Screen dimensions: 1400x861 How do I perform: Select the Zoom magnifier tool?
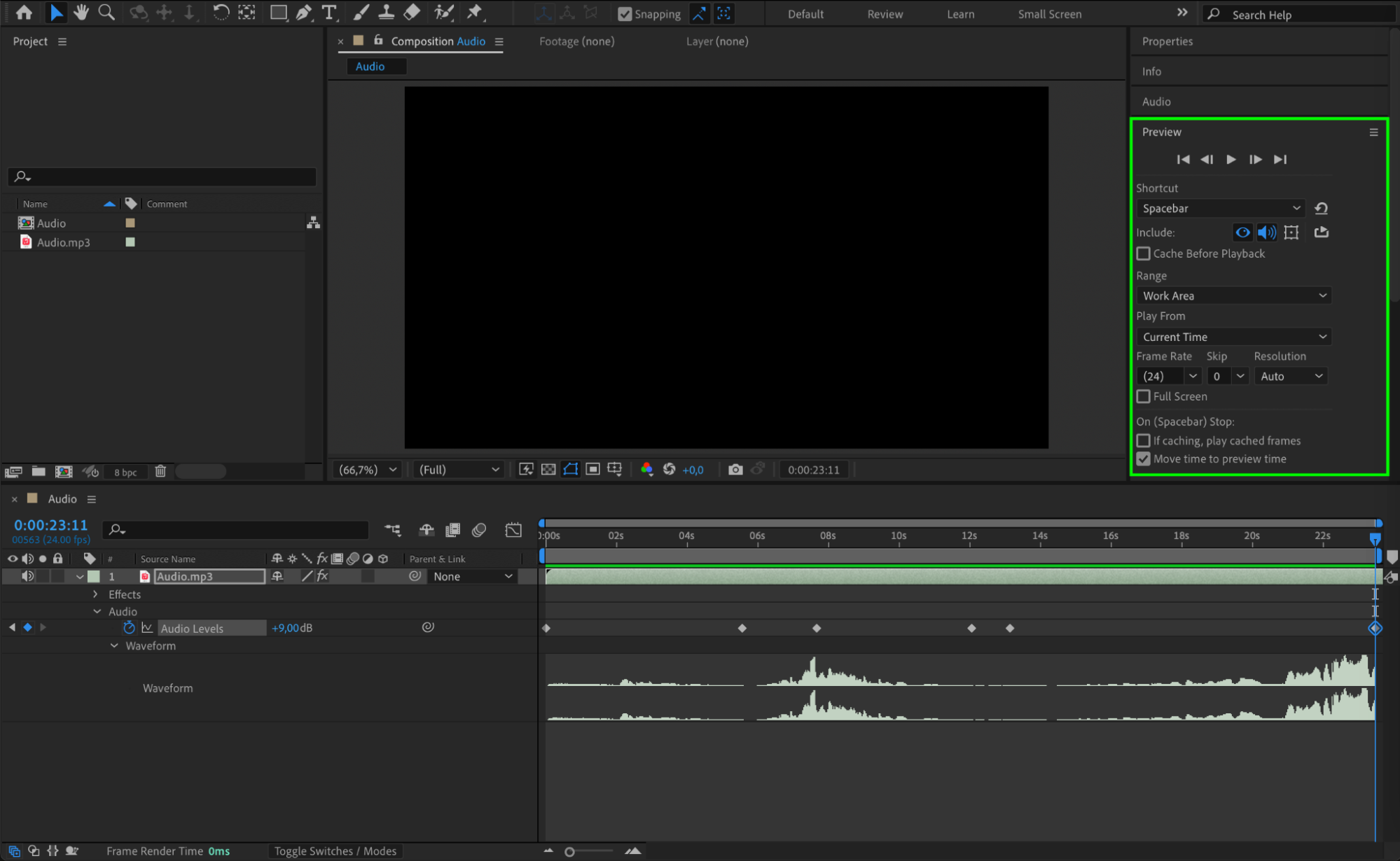[x=106, y=13]
